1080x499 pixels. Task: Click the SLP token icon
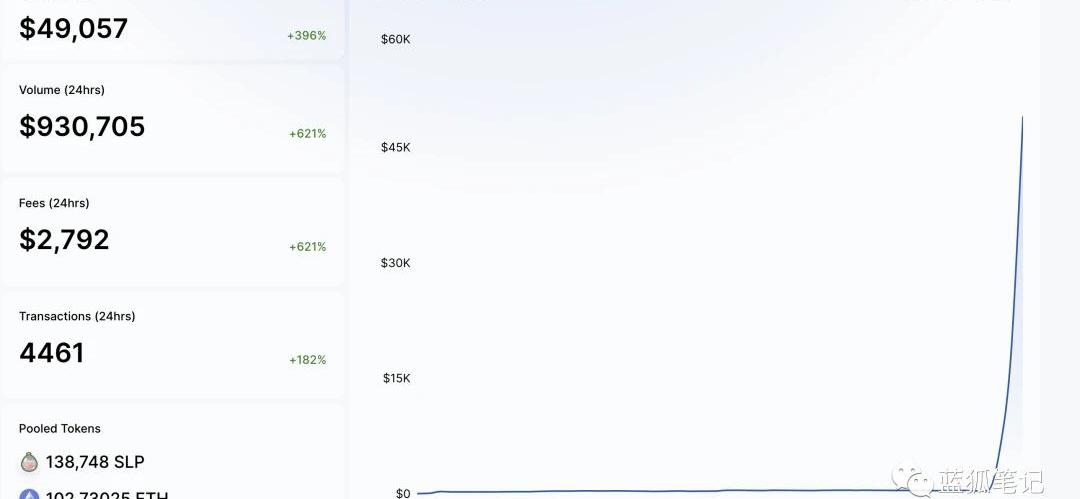point(29,462)
